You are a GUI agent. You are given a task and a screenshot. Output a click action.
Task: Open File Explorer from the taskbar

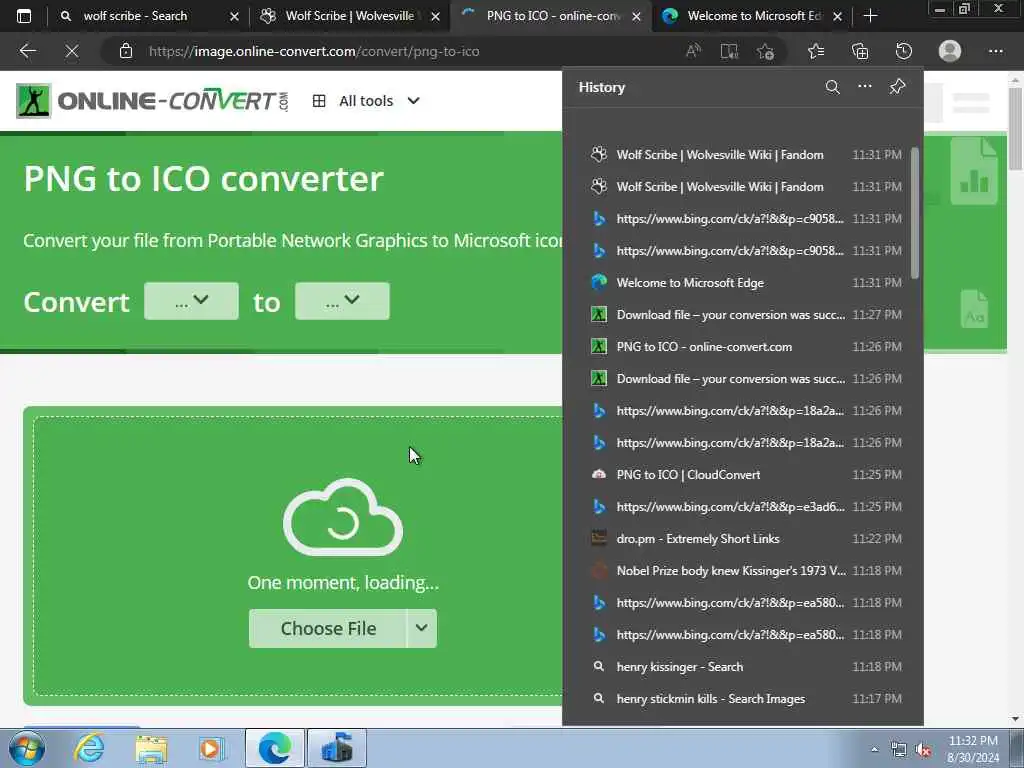coord(151,748)
